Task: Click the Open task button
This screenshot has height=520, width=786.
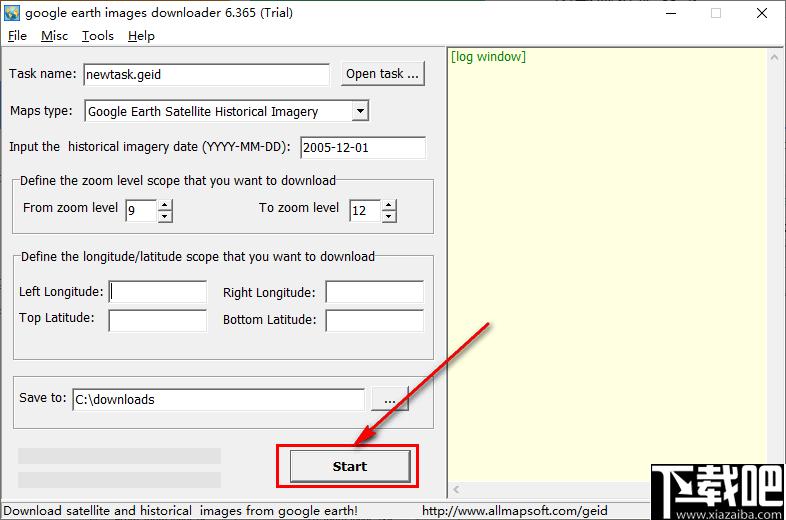Action: 382,74
